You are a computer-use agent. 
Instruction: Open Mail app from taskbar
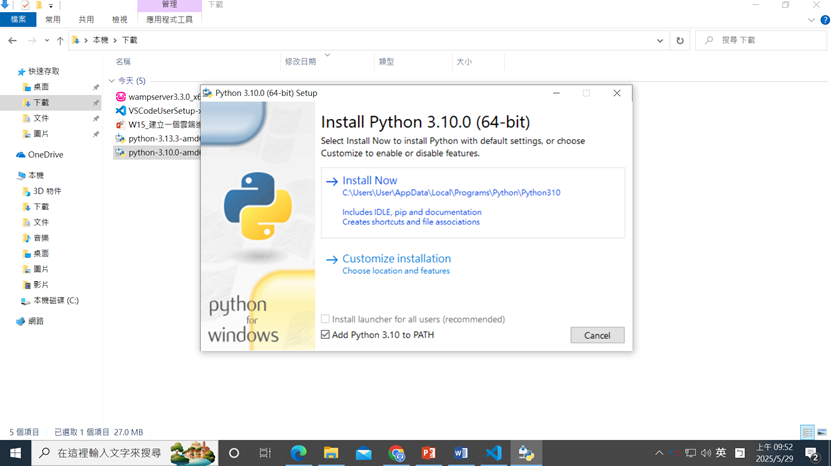point(364,453)
